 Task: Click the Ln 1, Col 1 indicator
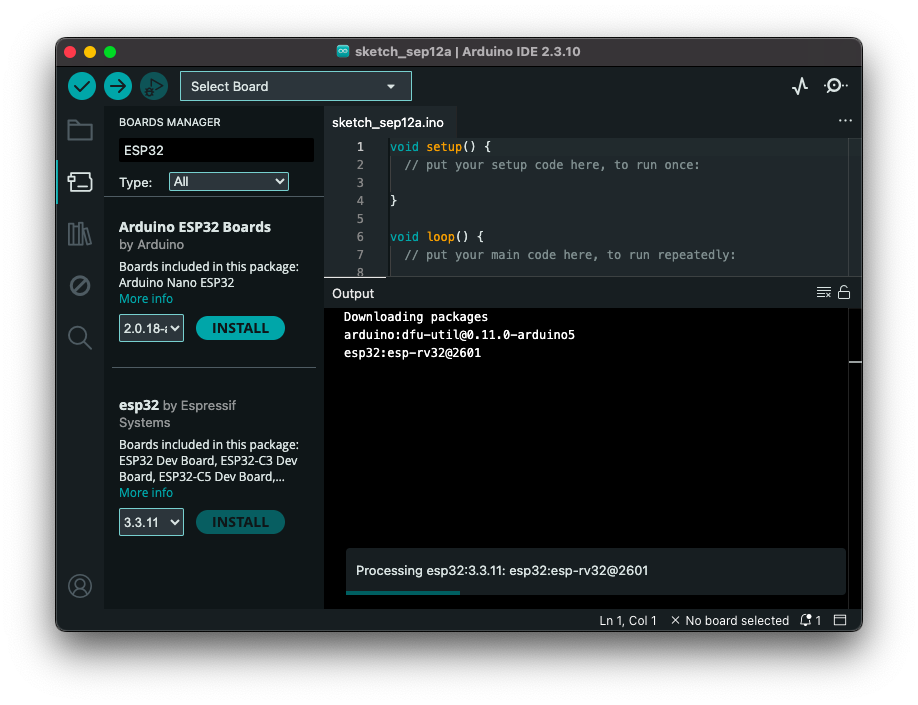coord(628,620)
